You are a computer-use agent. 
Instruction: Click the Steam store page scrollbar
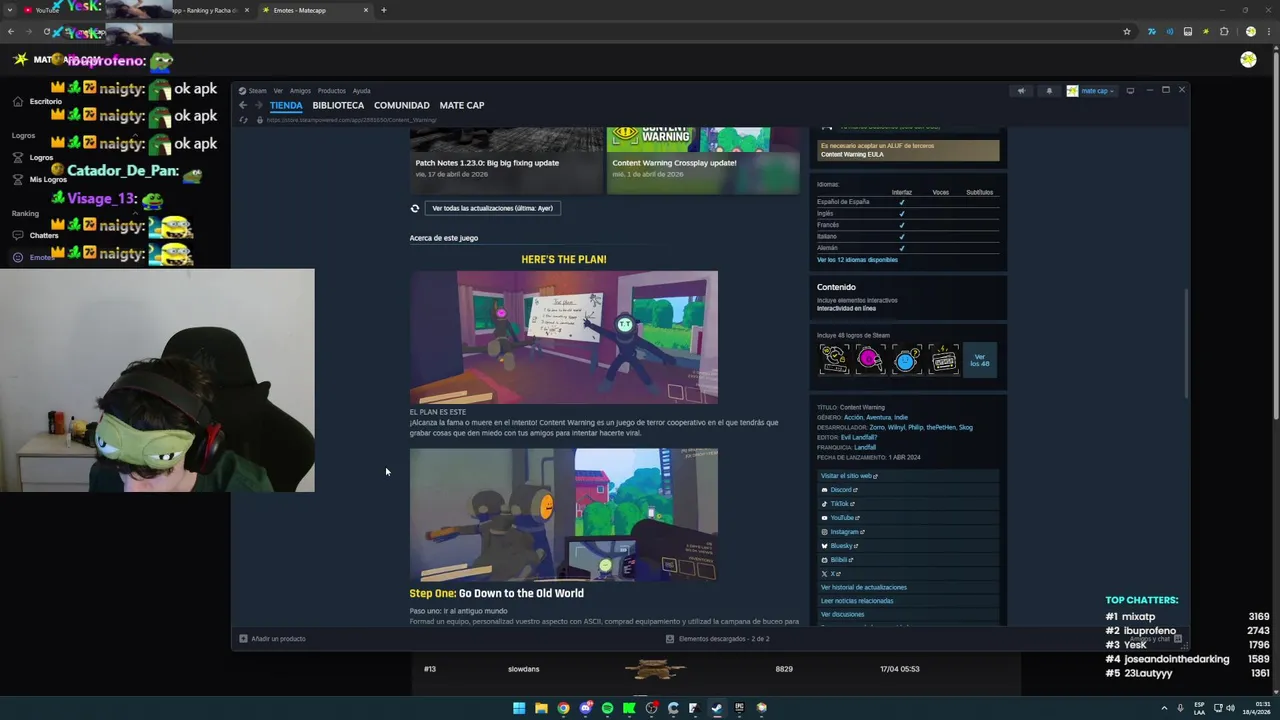click(1186, 342)
